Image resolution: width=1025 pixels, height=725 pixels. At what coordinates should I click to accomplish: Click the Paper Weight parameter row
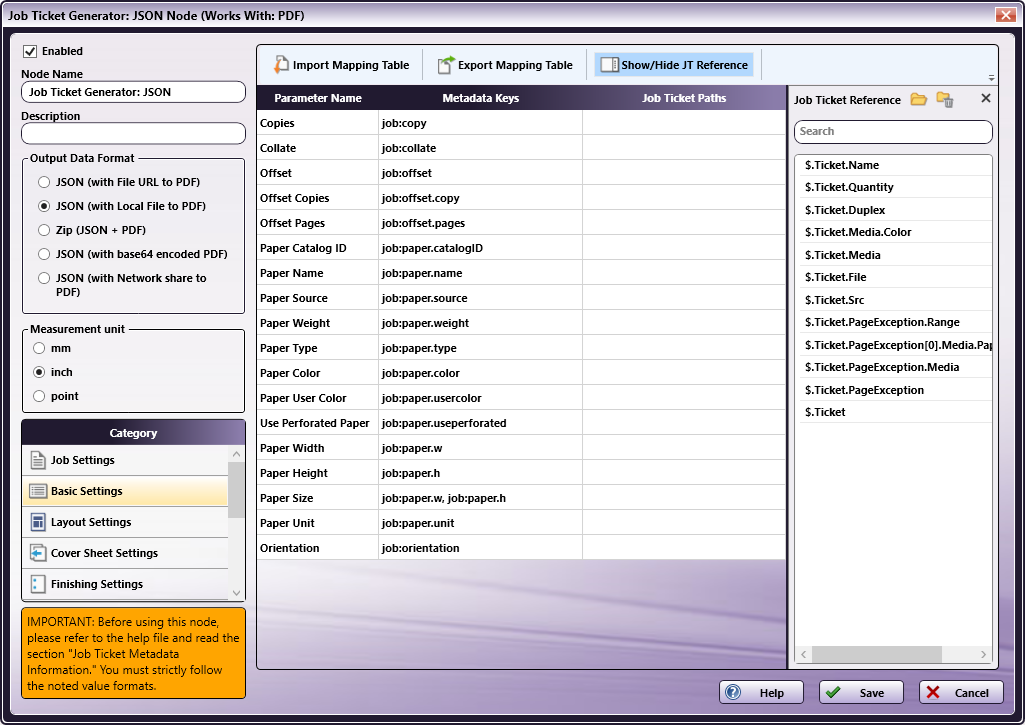tap(318, 323)
